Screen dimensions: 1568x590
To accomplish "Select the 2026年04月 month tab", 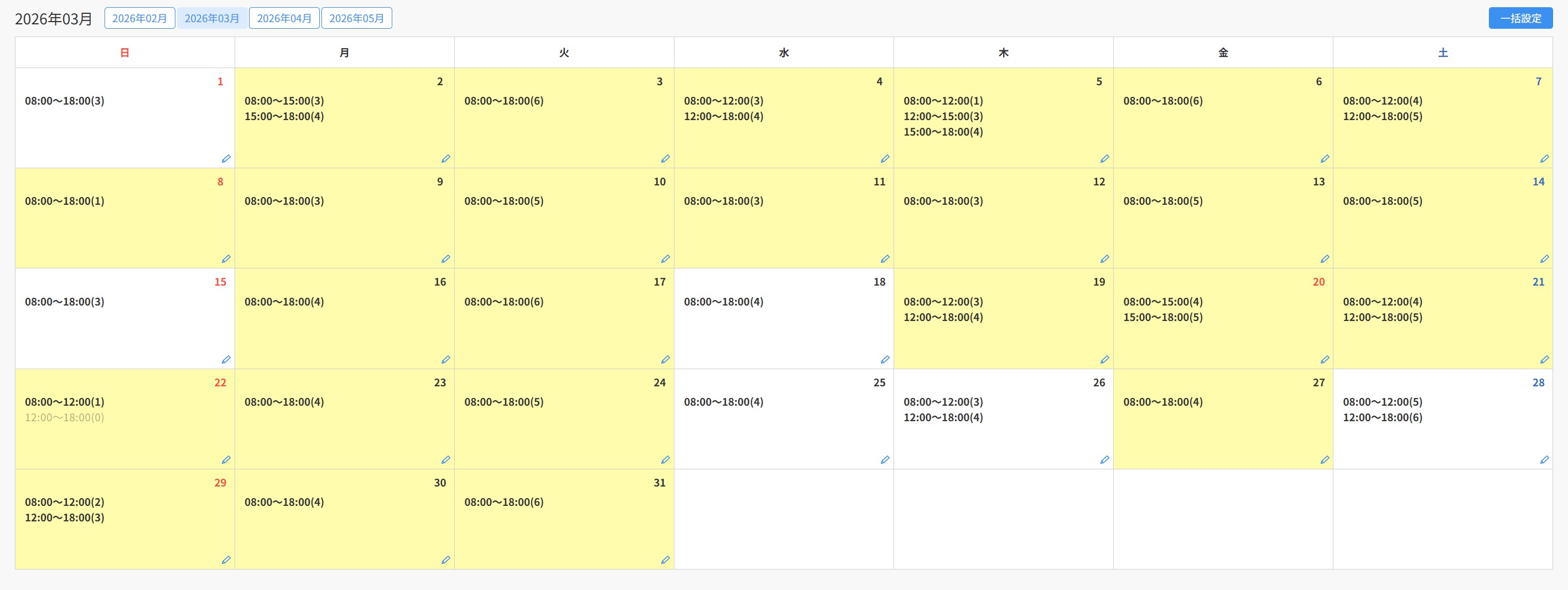I will coord(284,18).
